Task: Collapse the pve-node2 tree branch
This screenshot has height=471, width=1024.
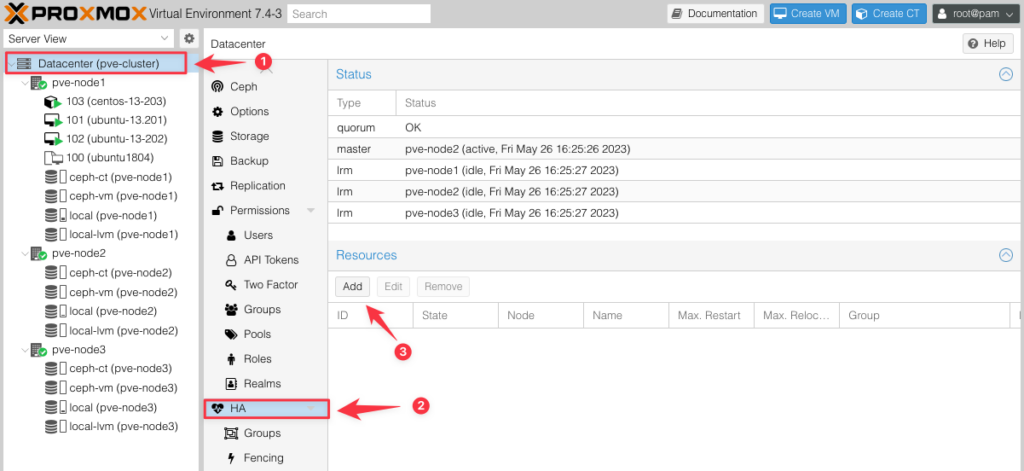Action: [x=25, y=253]
